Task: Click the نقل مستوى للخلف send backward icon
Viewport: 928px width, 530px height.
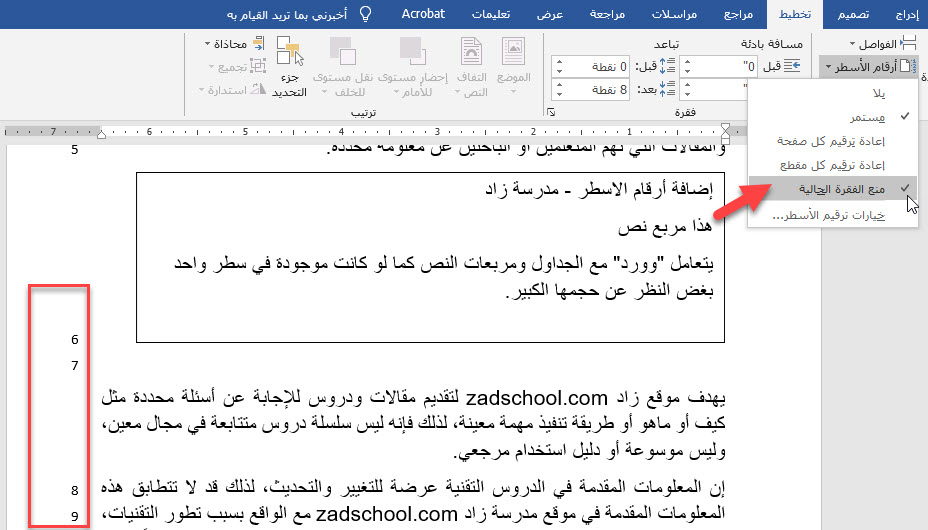Action: (343, 51)
